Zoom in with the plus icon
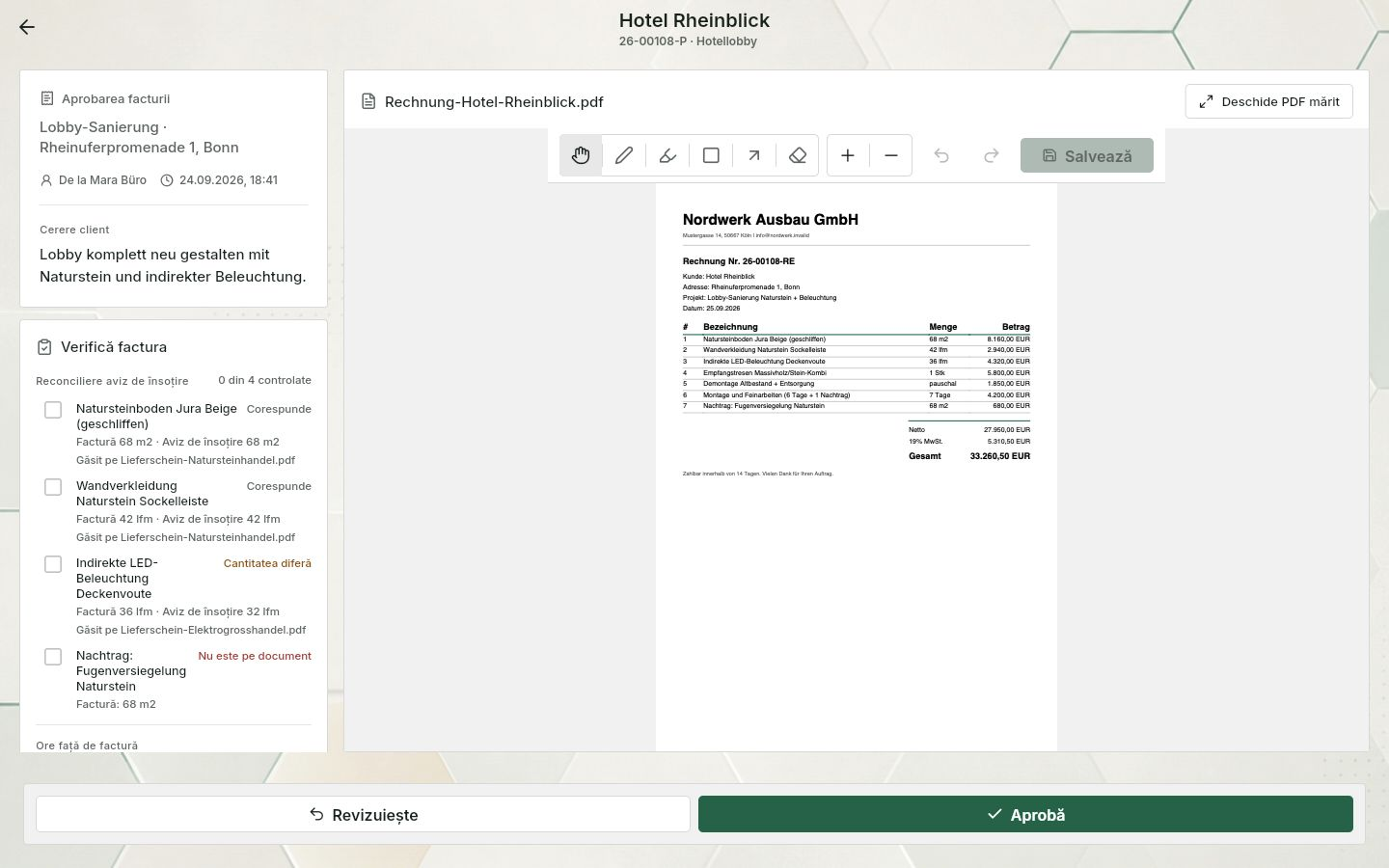This screenshot has width=1389, height=868. click(848, 155)
